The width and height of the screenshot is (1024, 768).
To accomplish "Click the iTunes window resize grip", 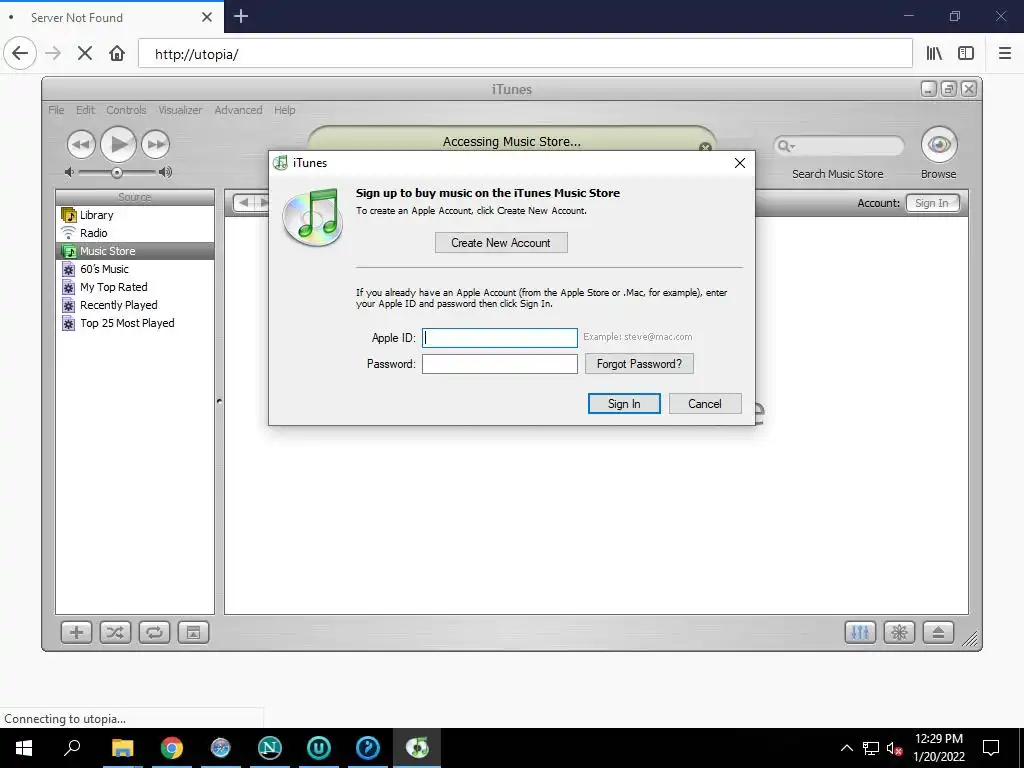I will click(971, 639).
